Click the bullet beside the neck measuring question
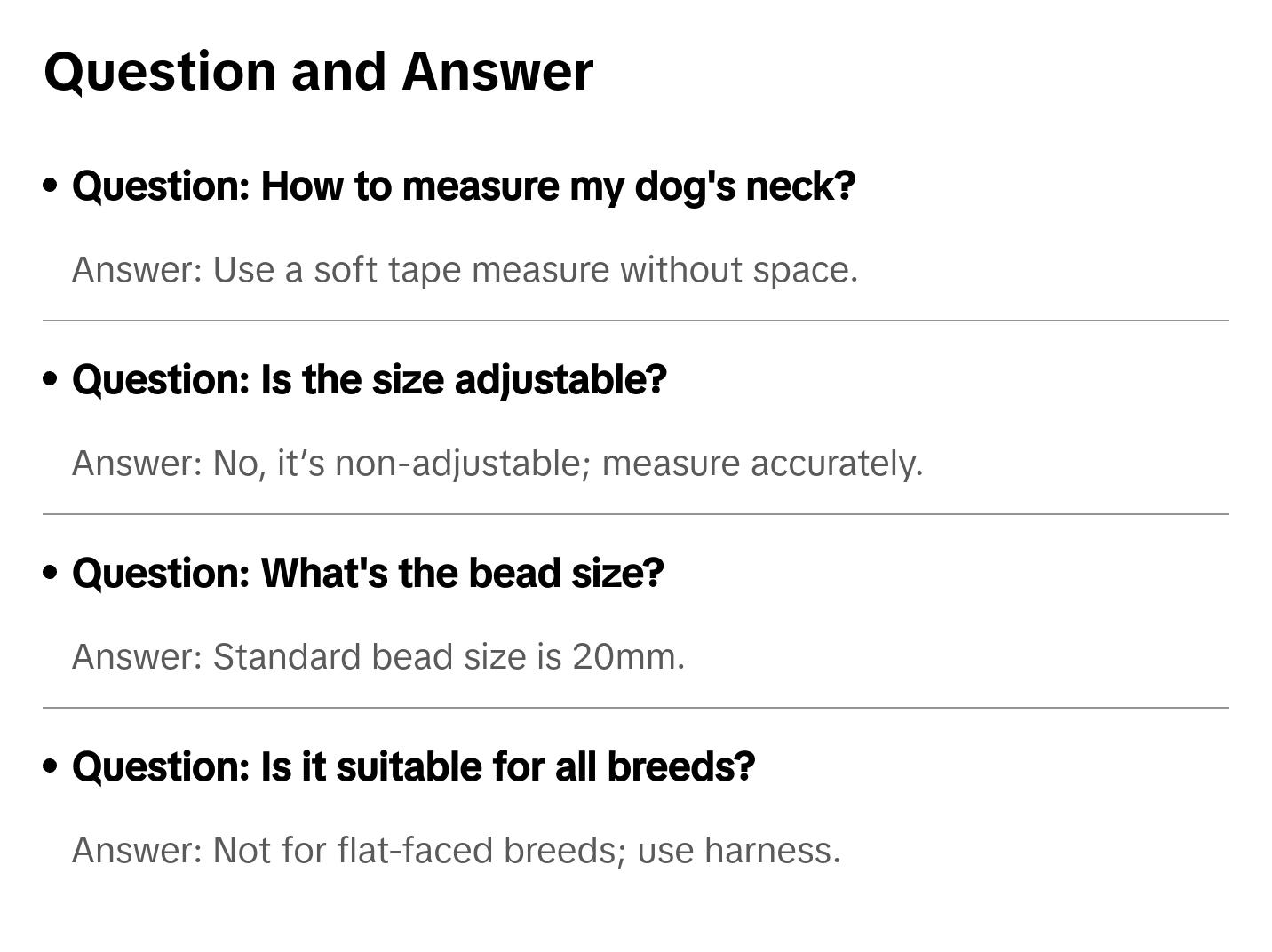This screenshot has width=1272, height=952. [x=51, y=186]
